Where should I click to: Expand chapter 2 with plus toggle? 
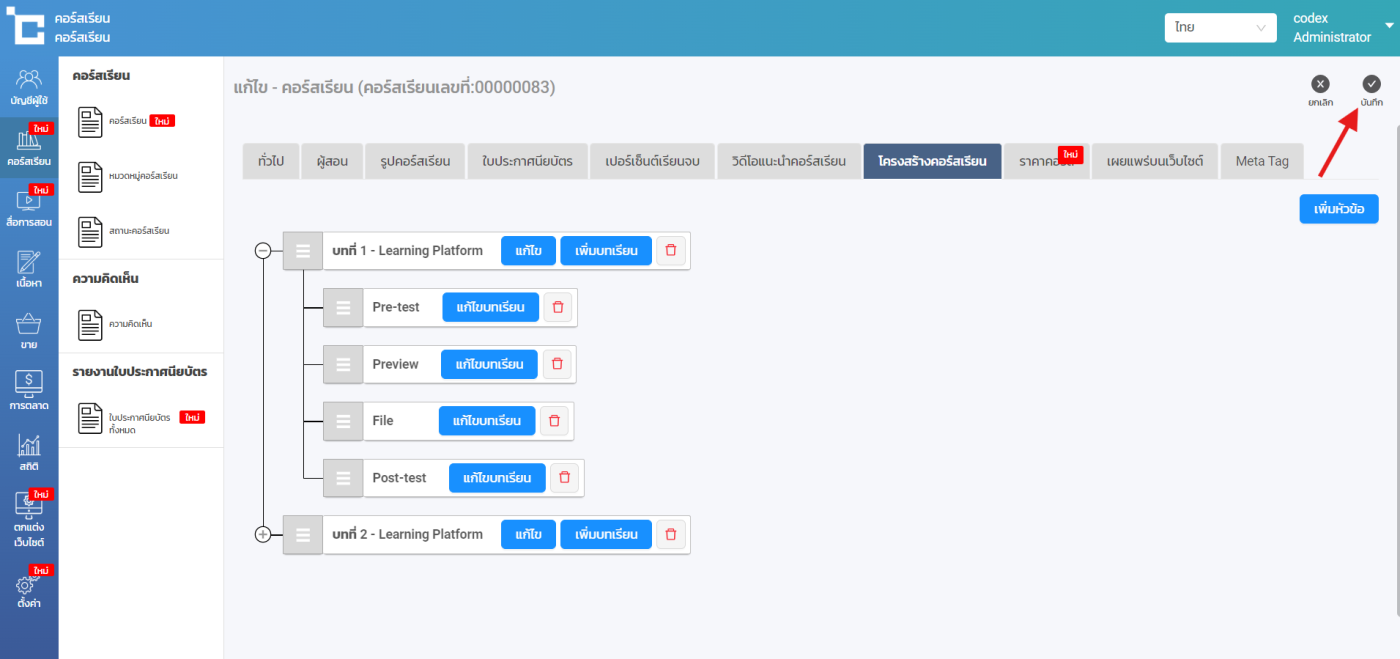263,535
